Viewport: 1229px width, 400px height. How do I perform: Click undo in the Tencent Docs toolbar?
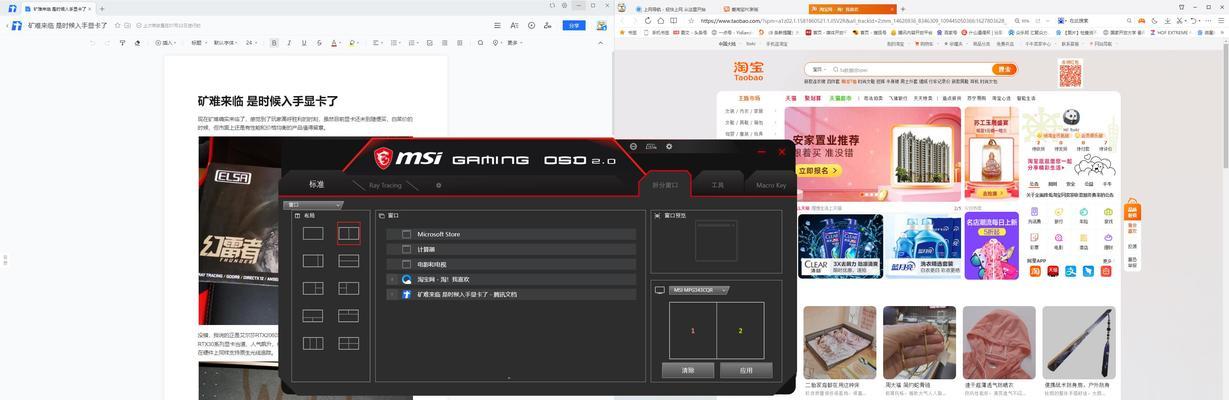(x=93, y=43)
